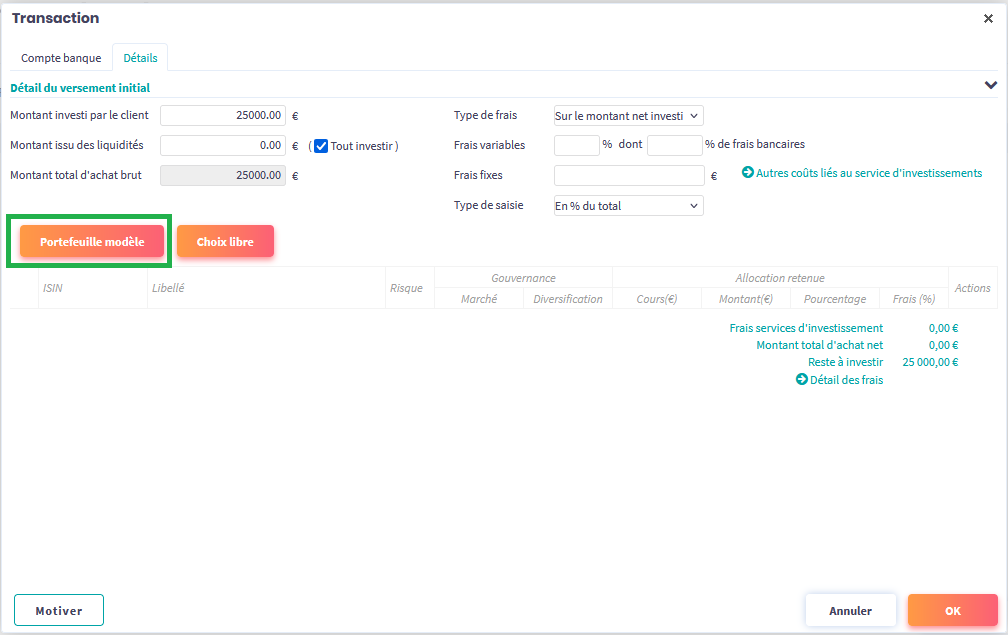
Task: Cancel with the Annuler button
Action: (x=850, y=610)
